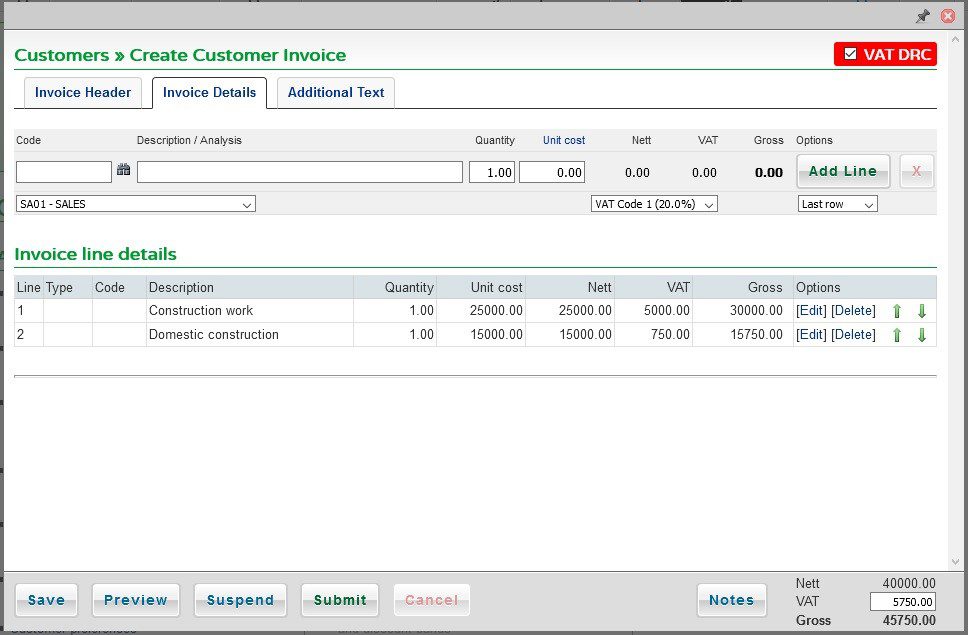Click the VAT total input field at bottom right
The height and width of the screenshot is (635, 968).
[x=903, y=601]
